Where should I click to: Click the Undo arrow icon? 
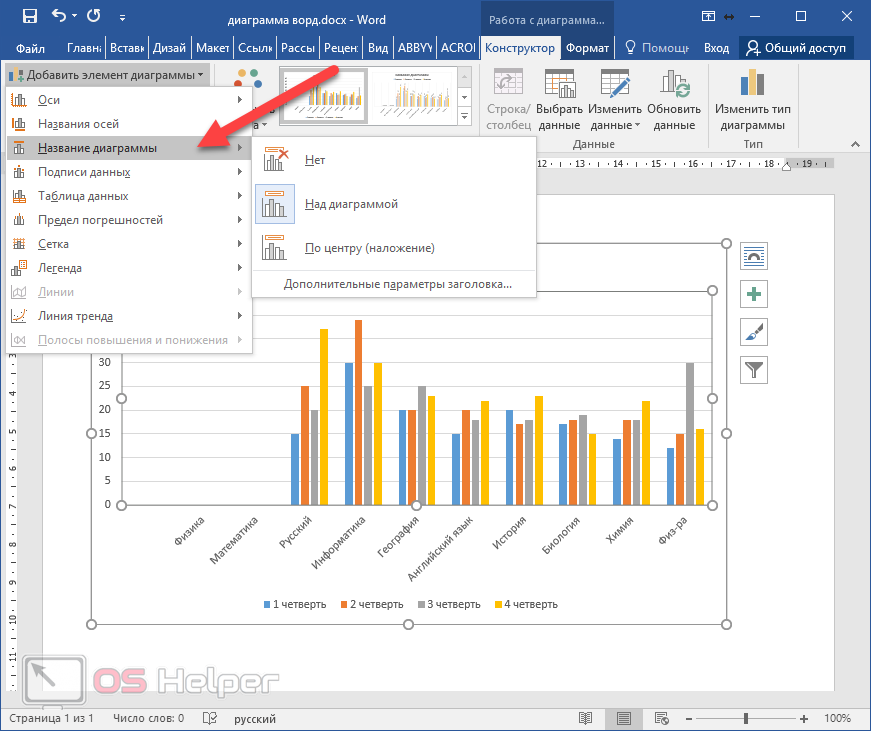[x=58, y=16]
